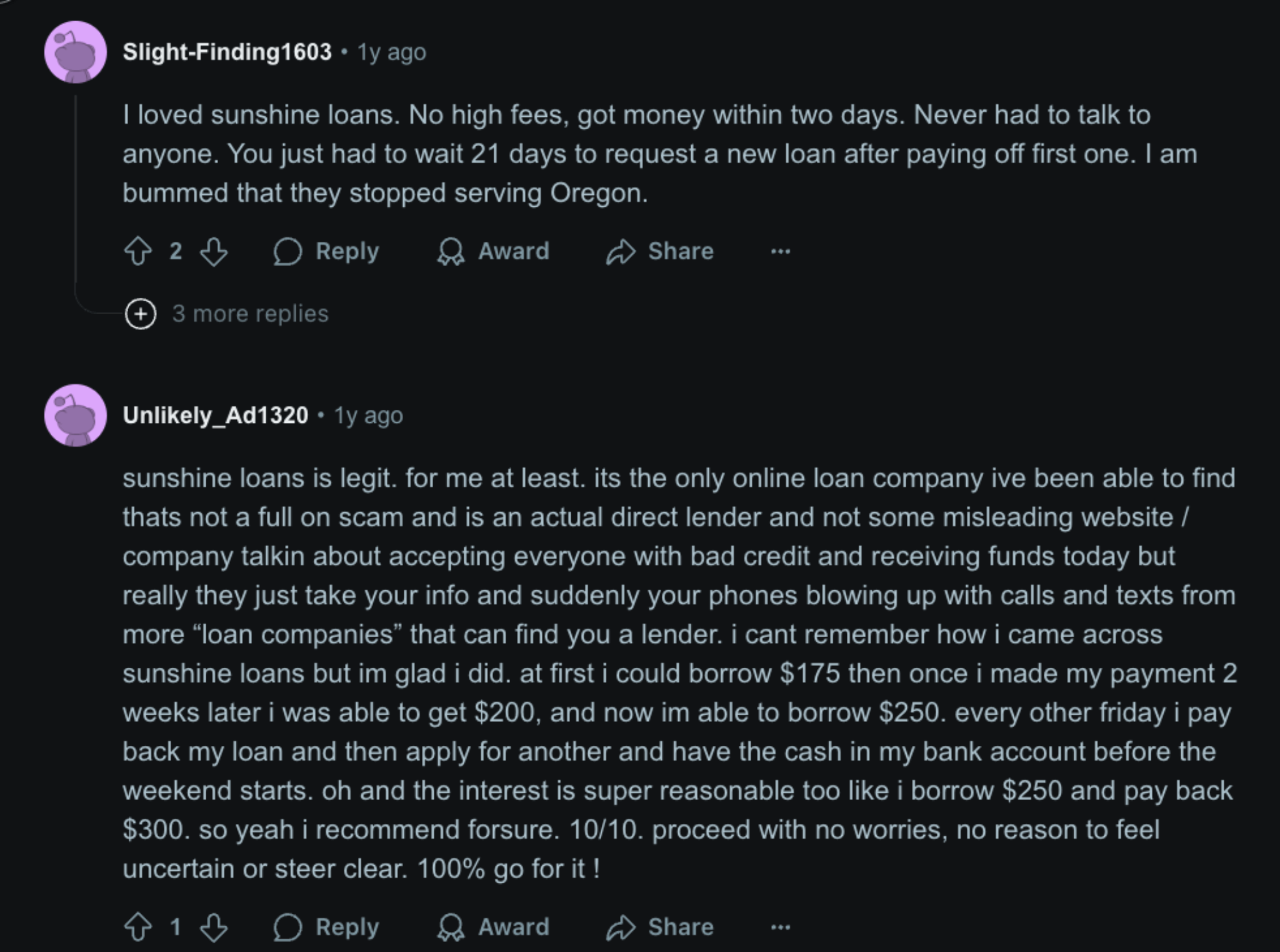
Task: Share Slight-Finding1603's comment
Action: coord(659,252)
